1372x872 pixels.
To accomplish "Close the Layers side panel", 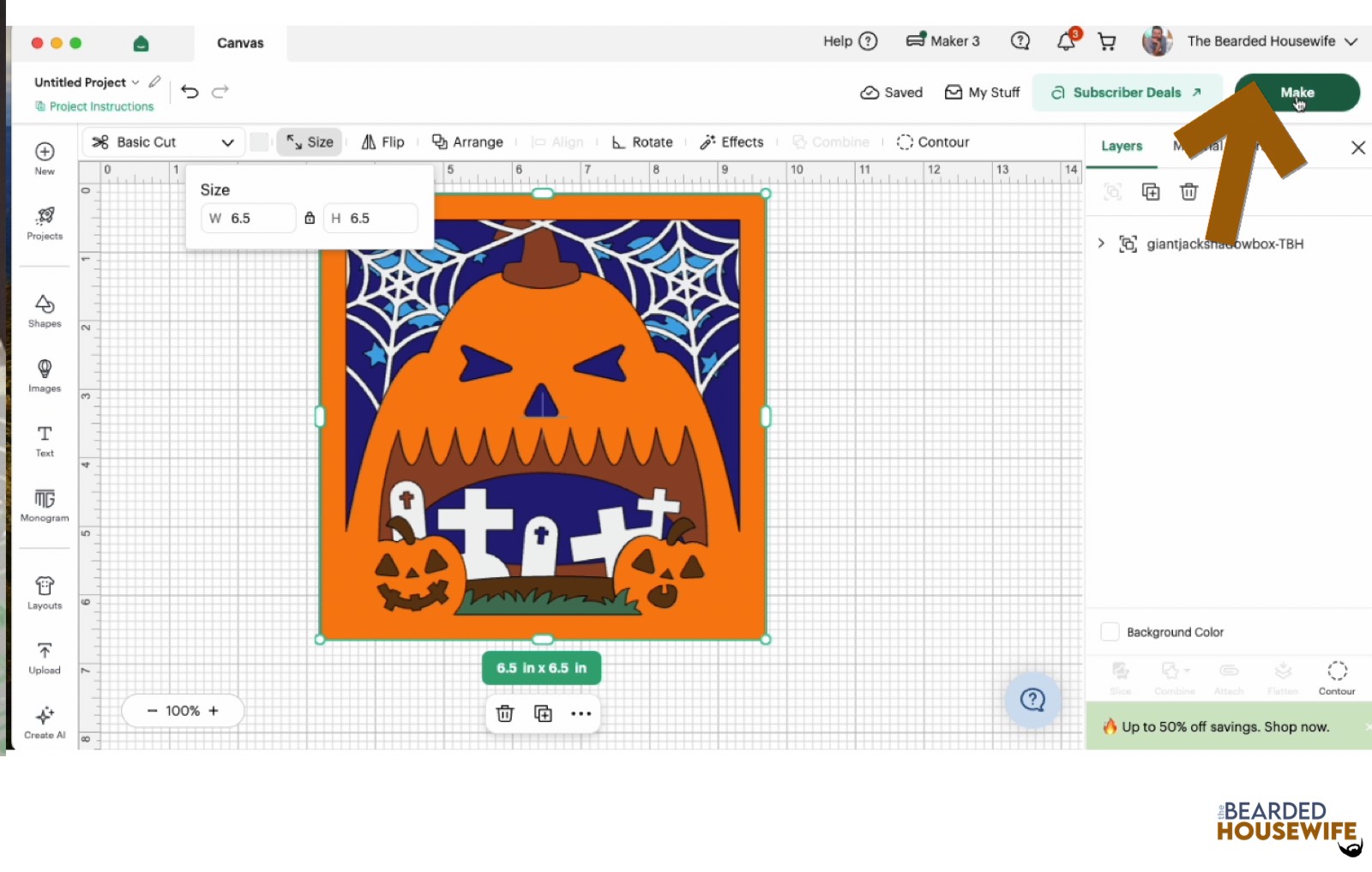I will pyautogui.click(x=1358, y=147).
